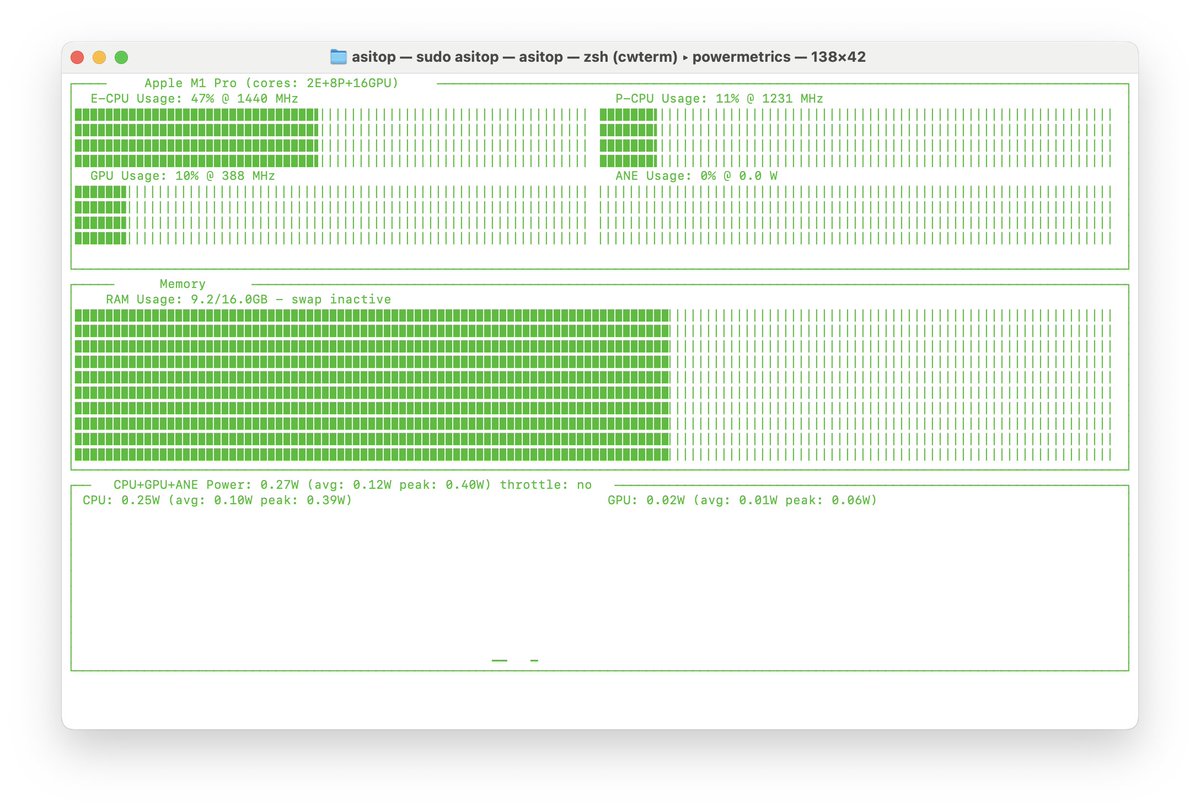Screen dimensions: 1200x811
Task: Close the terminal window with the red button
Action: tap(77, 58)
